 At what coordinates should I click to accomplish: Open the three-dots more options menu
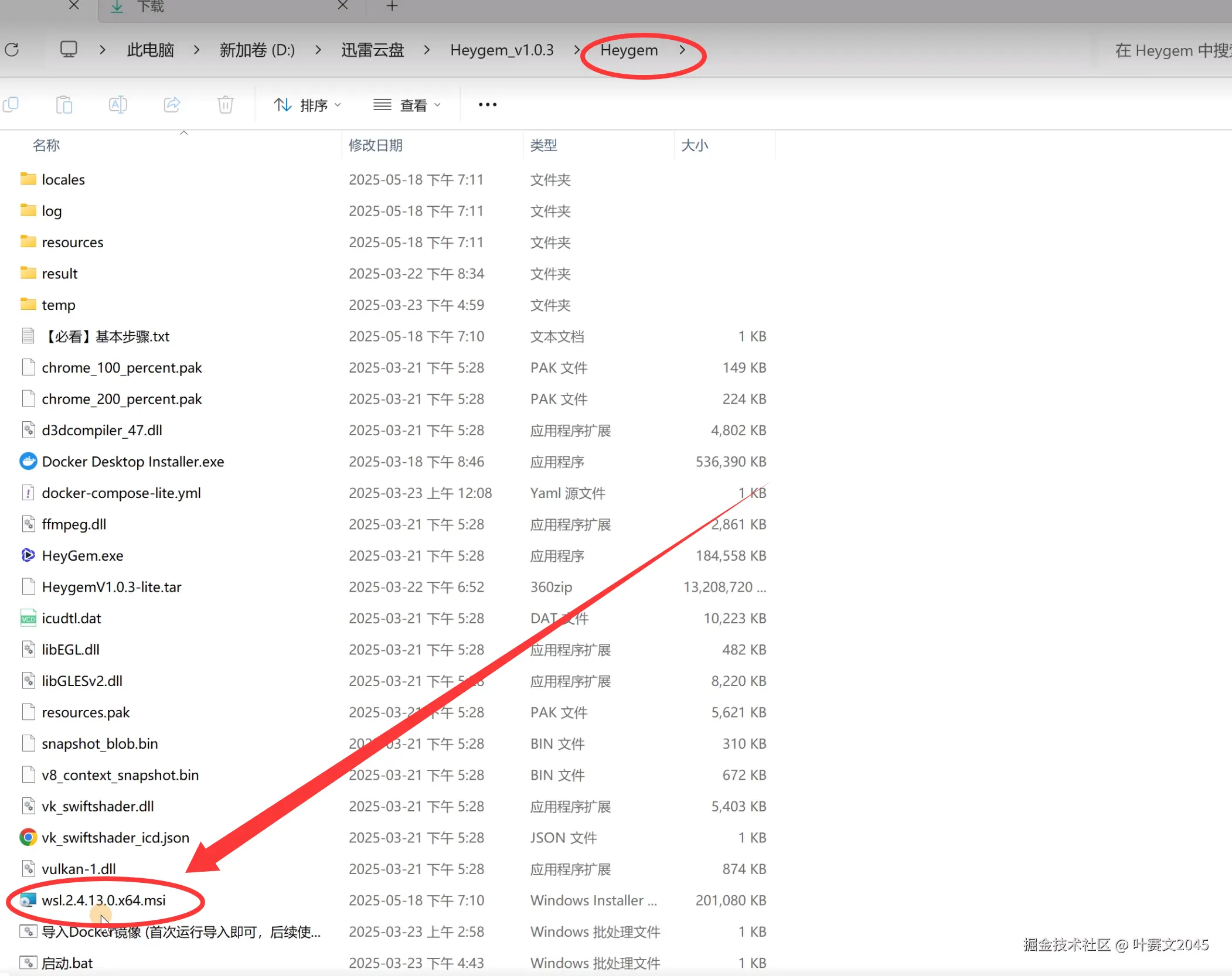(487, 105)
